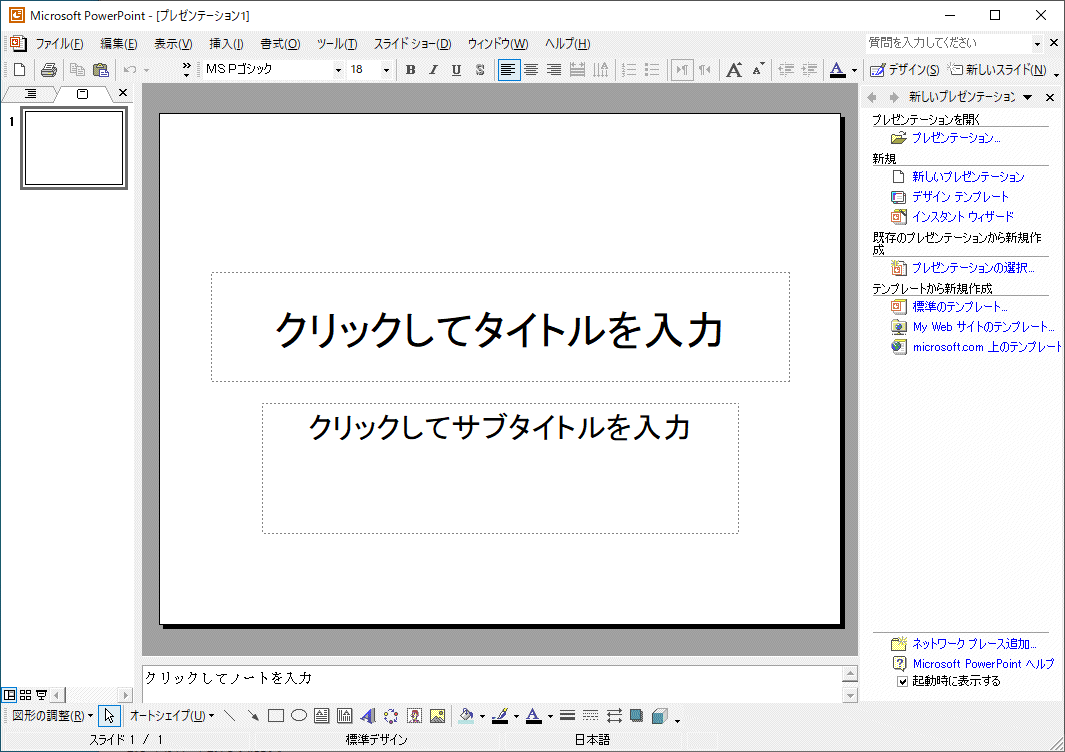The image size is (1065, 752).
Task: Click the New presentation icon
Action: 18,69
